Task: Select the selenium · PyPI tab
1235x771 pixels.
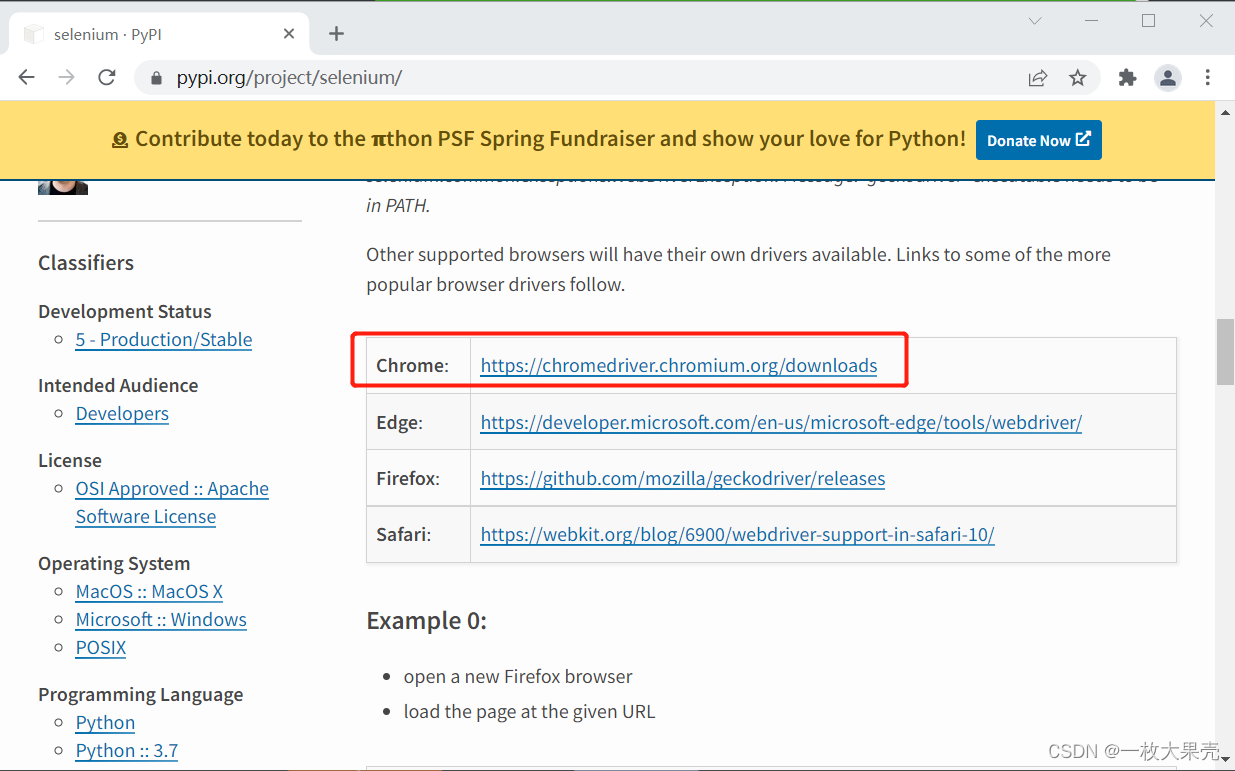Action: pos(160,34)
